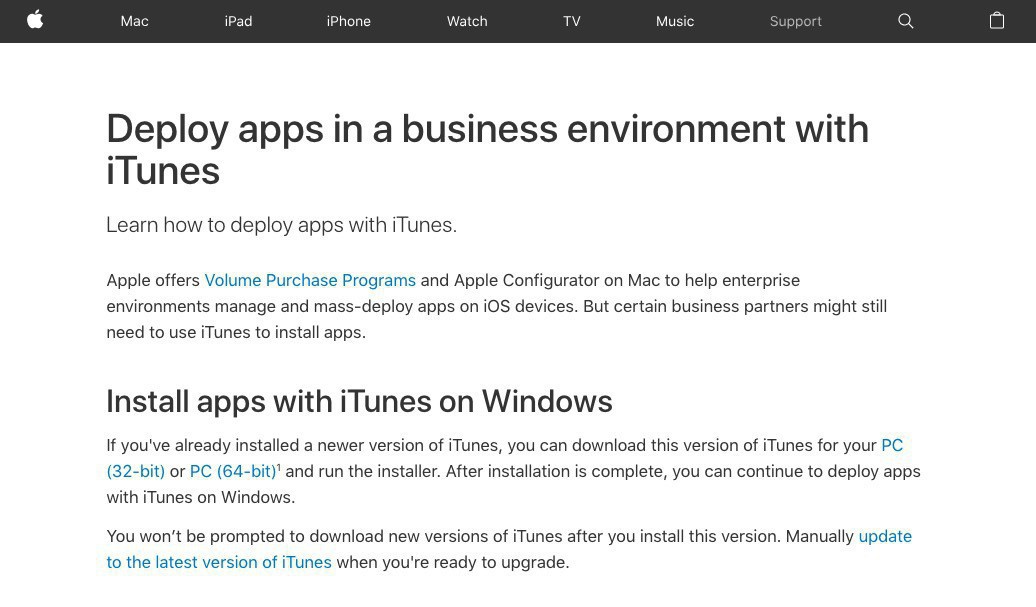Click the main "Deploy apps" page heading
This screenshot has height=607, width=1036.
[x=487, y=149]
